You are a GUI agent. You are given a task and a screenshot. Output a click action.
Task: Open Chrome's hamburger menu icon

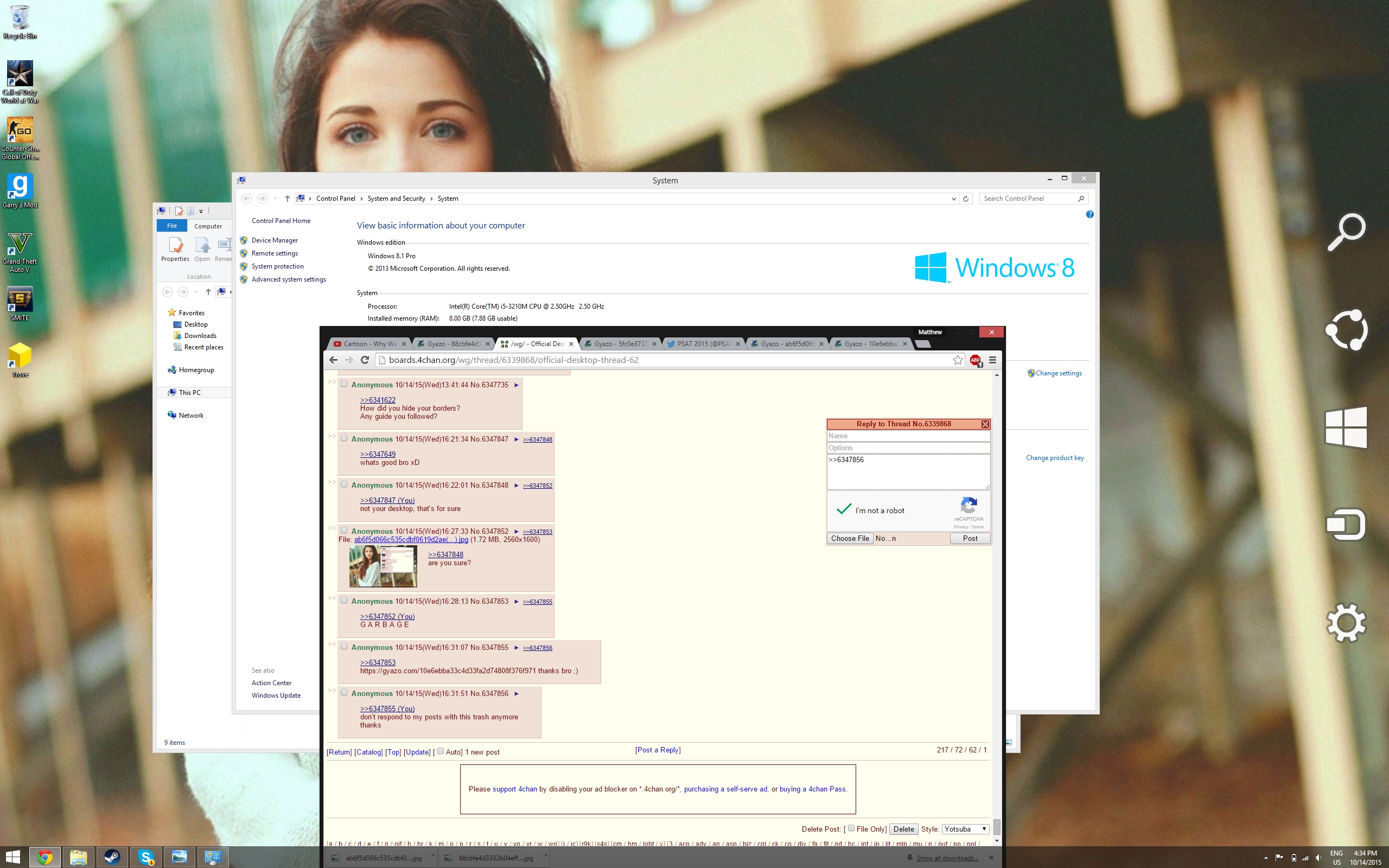tap(992, 360)
